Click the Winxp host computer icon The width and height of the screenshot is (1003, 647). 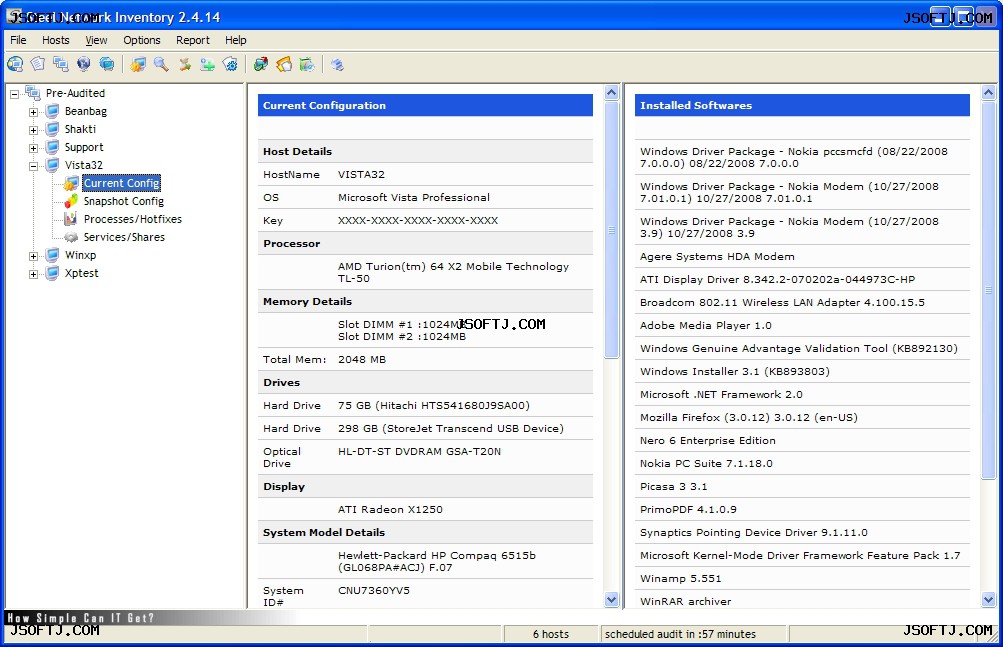point(52,255)
